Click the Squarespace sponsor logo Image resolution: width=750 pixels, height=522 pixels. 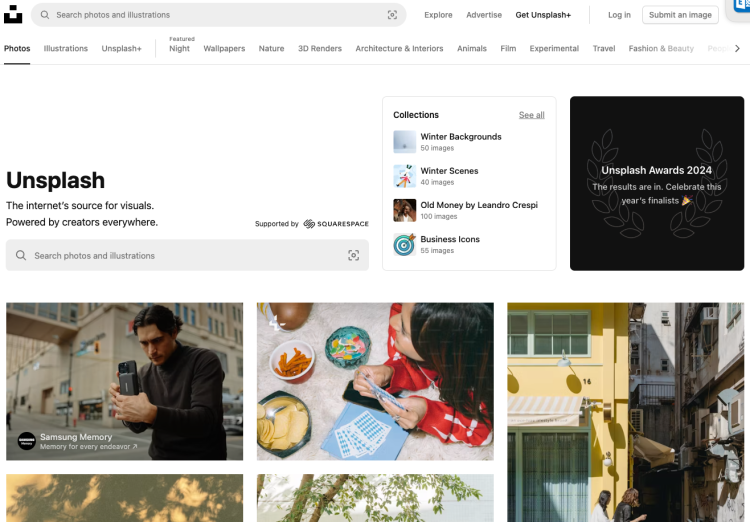pyautogui.click(x=336, y=223)
